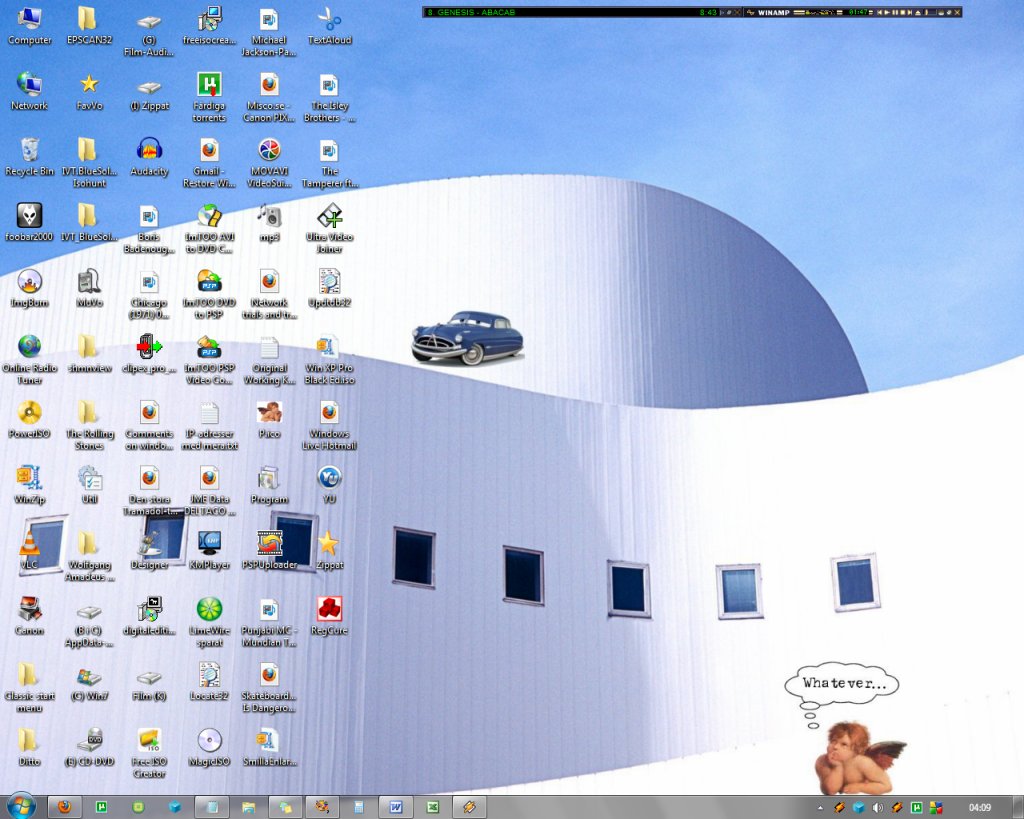Open The Rolling Stones folder

pyautogui.click(x=89, y=413)
